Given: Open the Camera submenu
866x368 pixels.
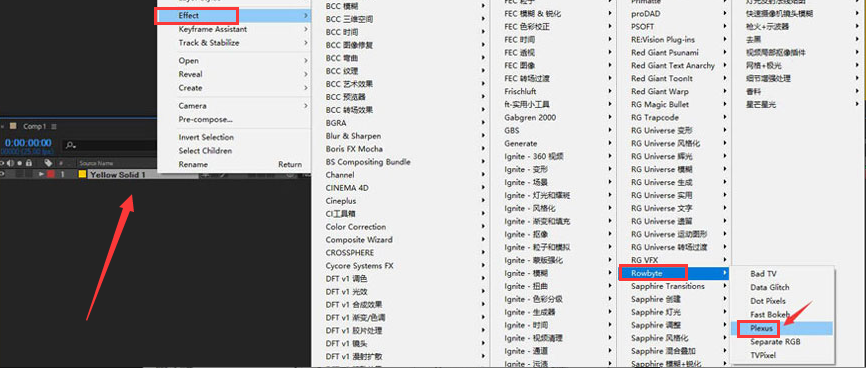Looking at the screenshot, I should point(234,106).
